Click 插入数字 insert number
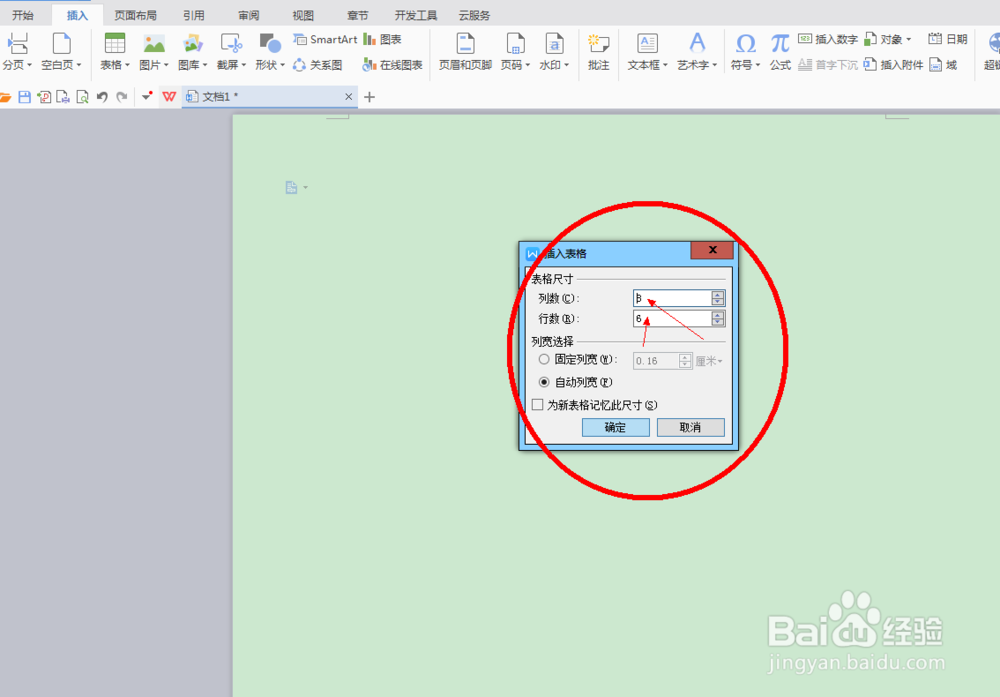Image resolution: width=1000 pixels, height=697 pixels. (x=828, y=40)
